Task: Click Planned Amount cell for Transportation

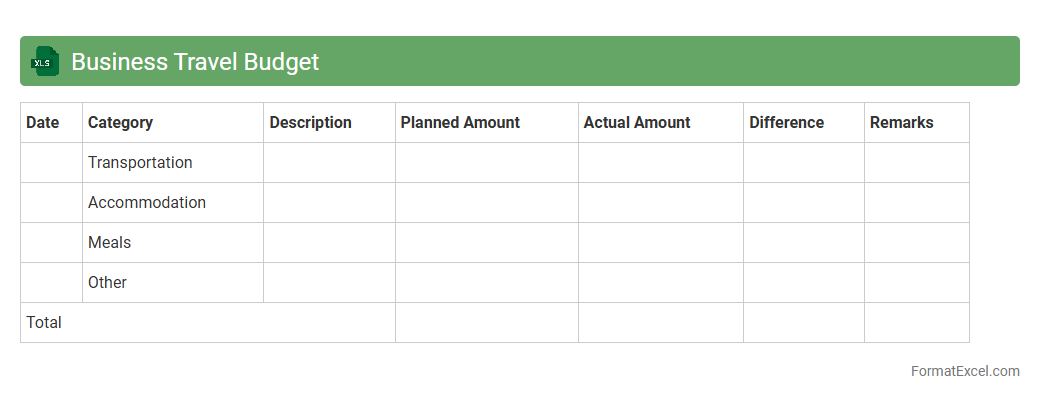Action: pos(486,162)
